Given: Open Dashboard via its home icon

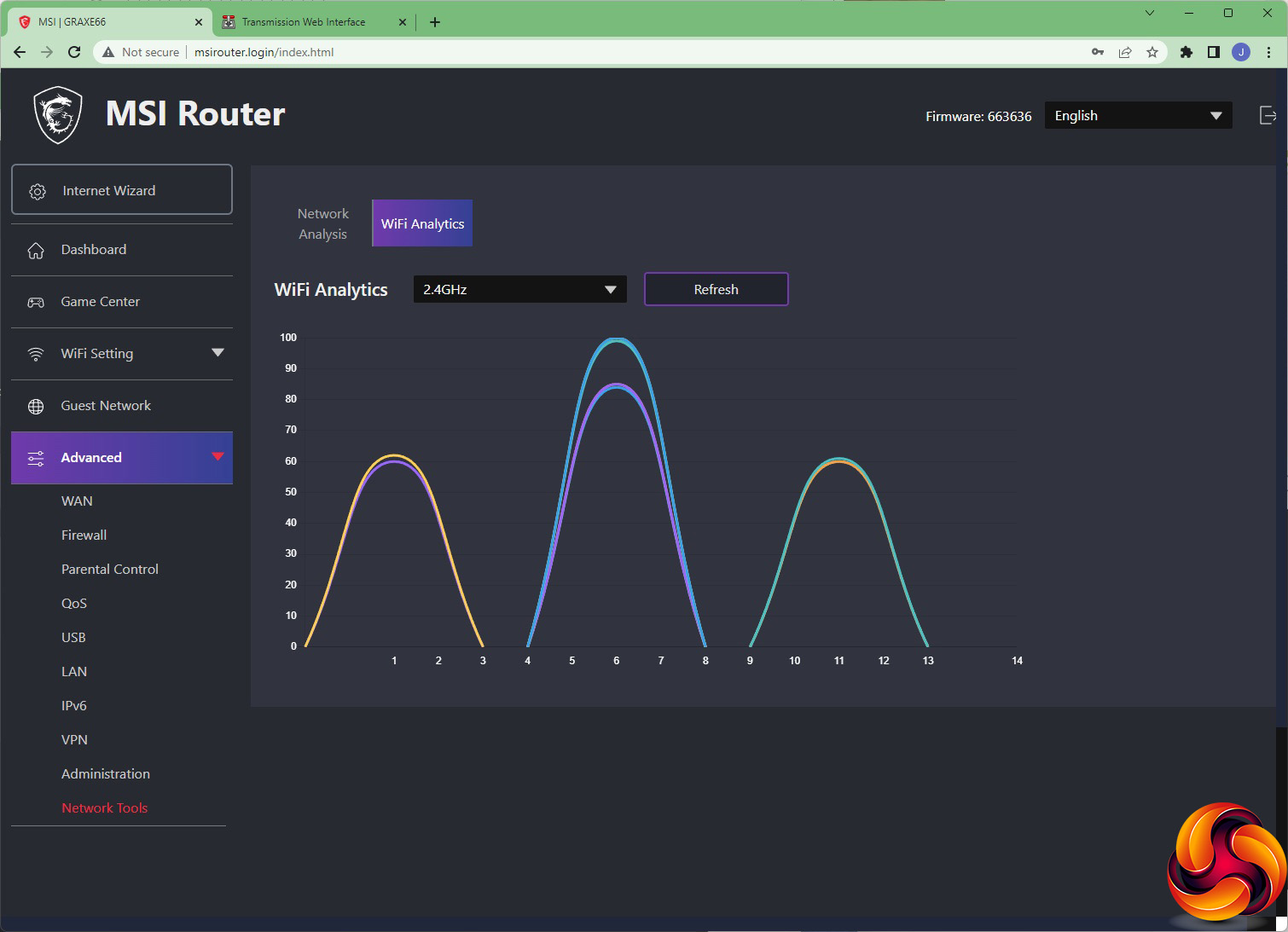Looking at the screenshot, I should click(36, 251).
